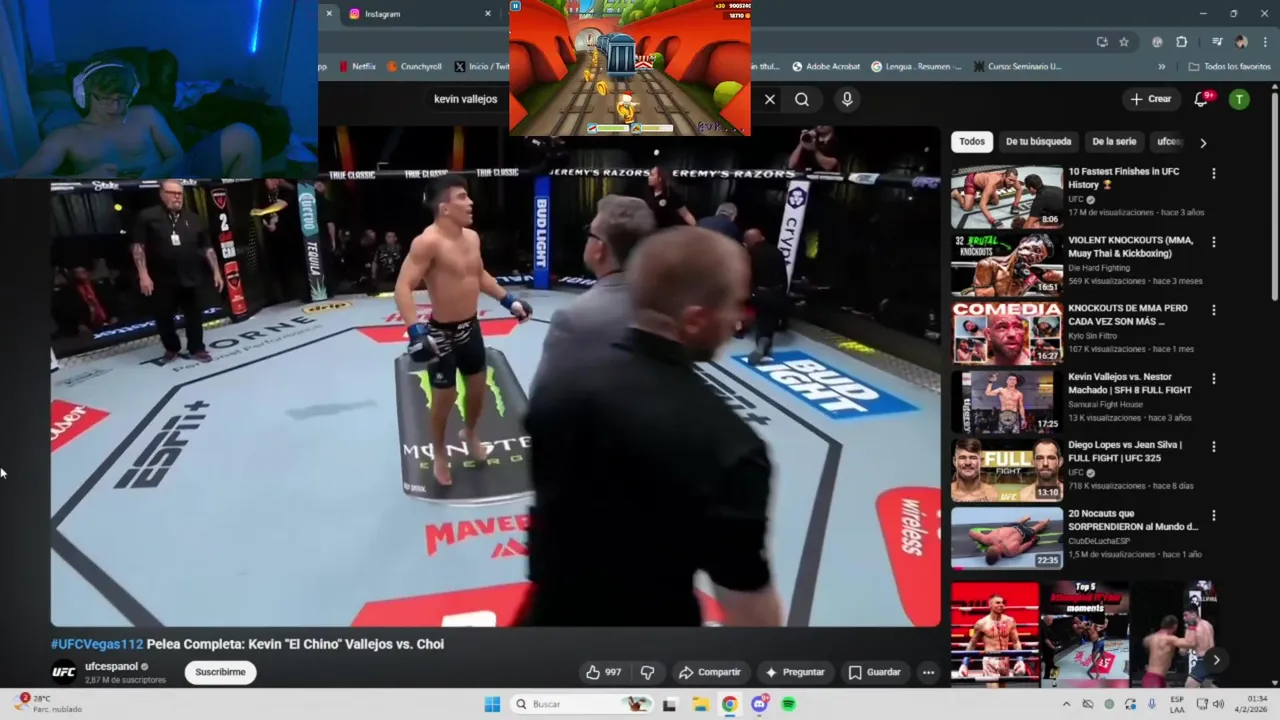Open Chrome three-dot menu
This screenshot has height=720, width=1280.
tap(1265, 42)
